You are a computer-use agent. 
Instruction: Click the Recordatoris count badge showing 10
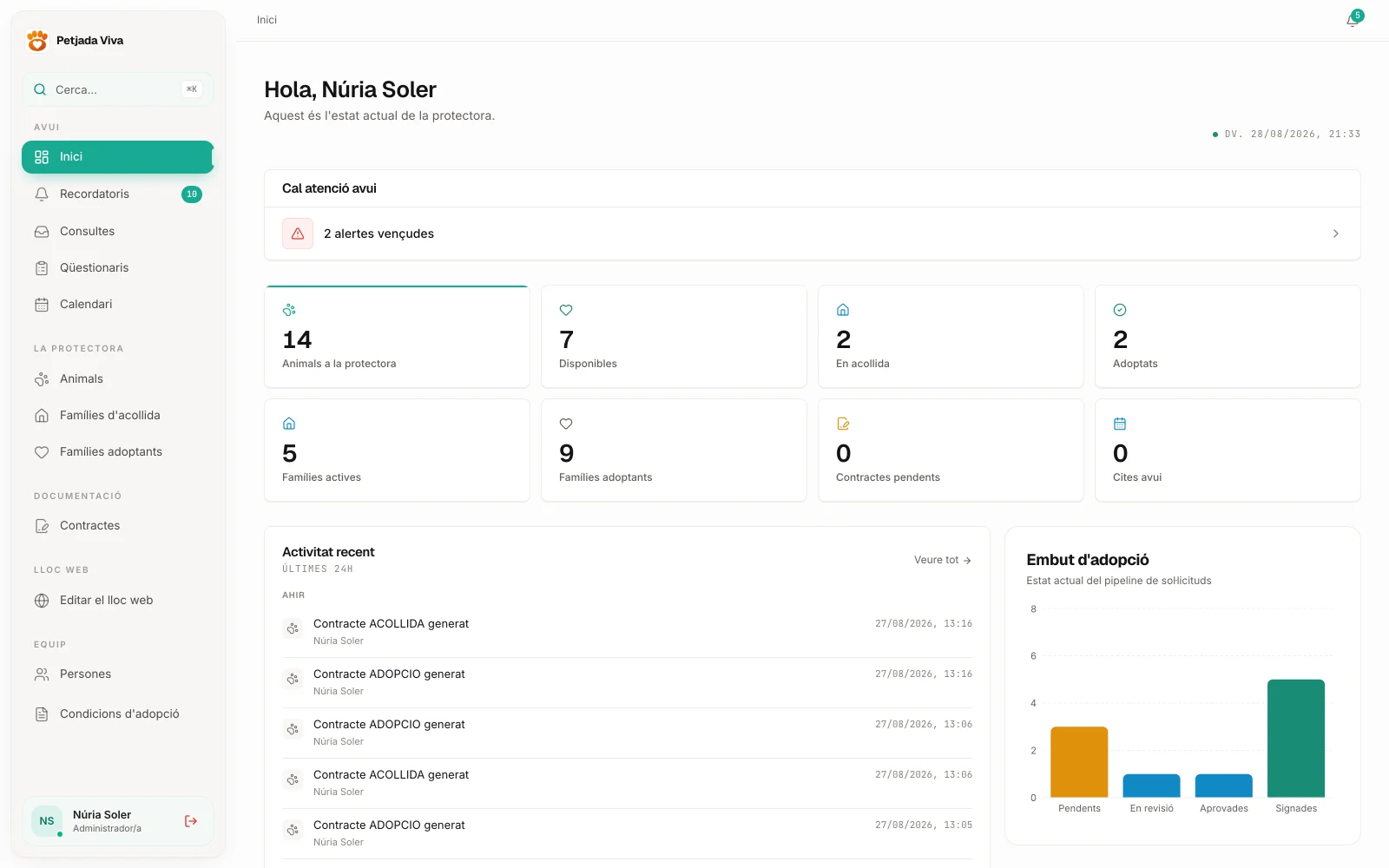coord(192,194)
